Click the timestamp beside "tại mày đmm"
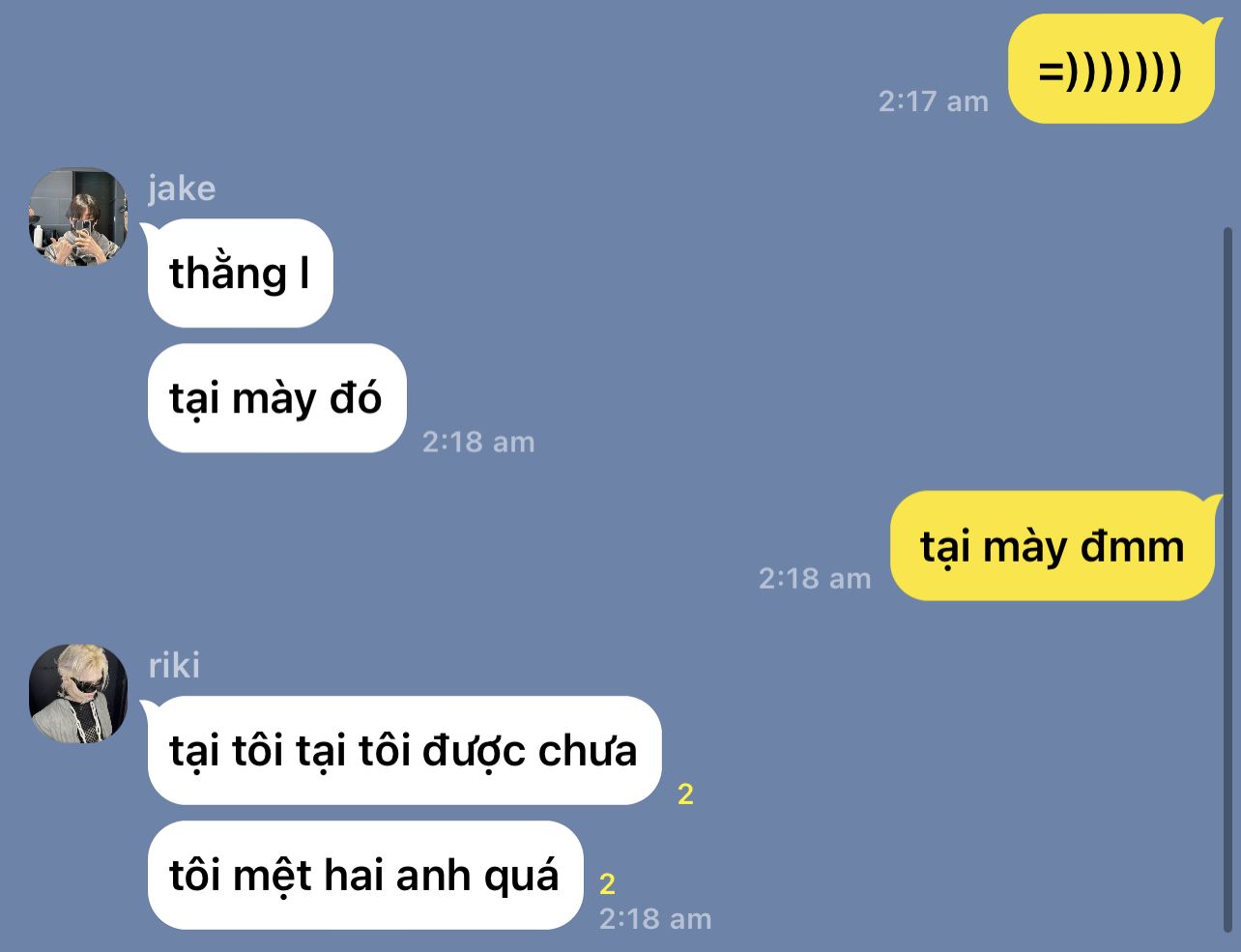Viewport: 1241px width, 952px height. pyautogui.click(x=815, y=578)
